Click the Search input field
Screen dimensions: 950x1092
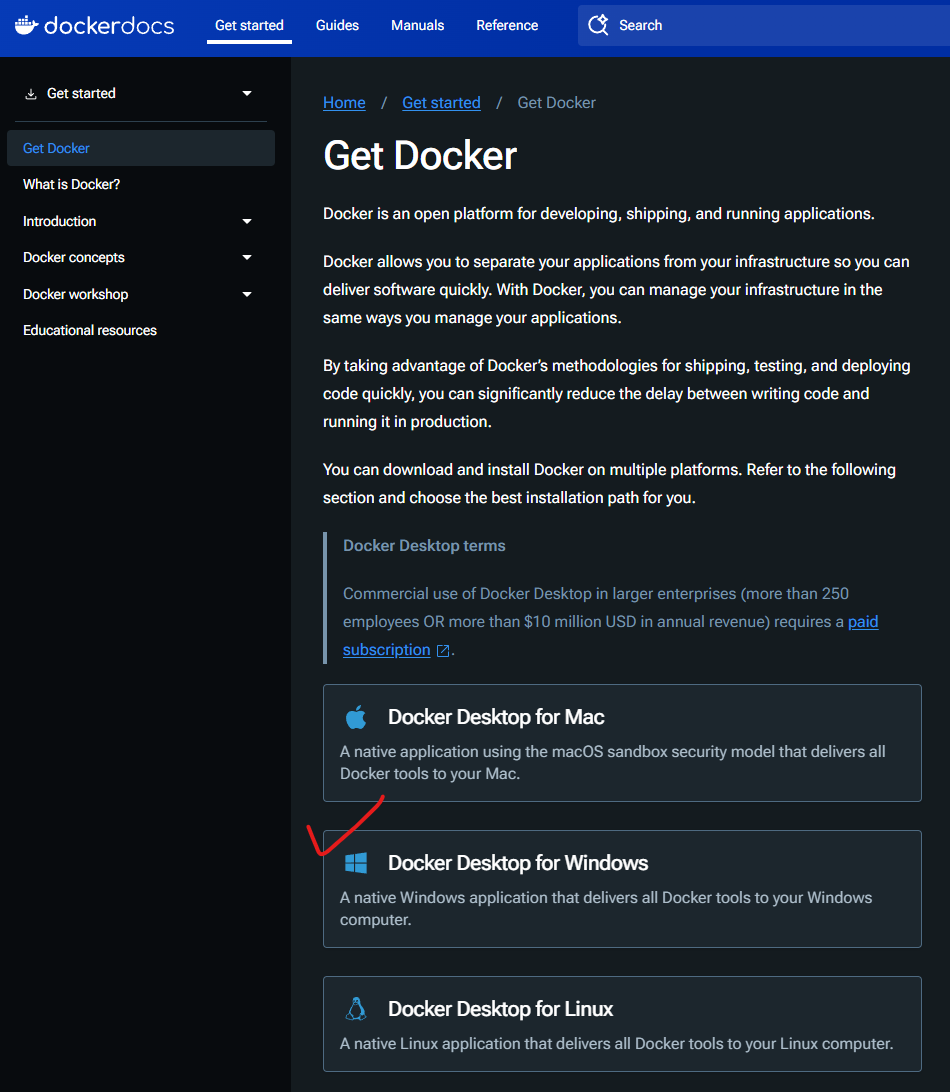tap(763, 25)
